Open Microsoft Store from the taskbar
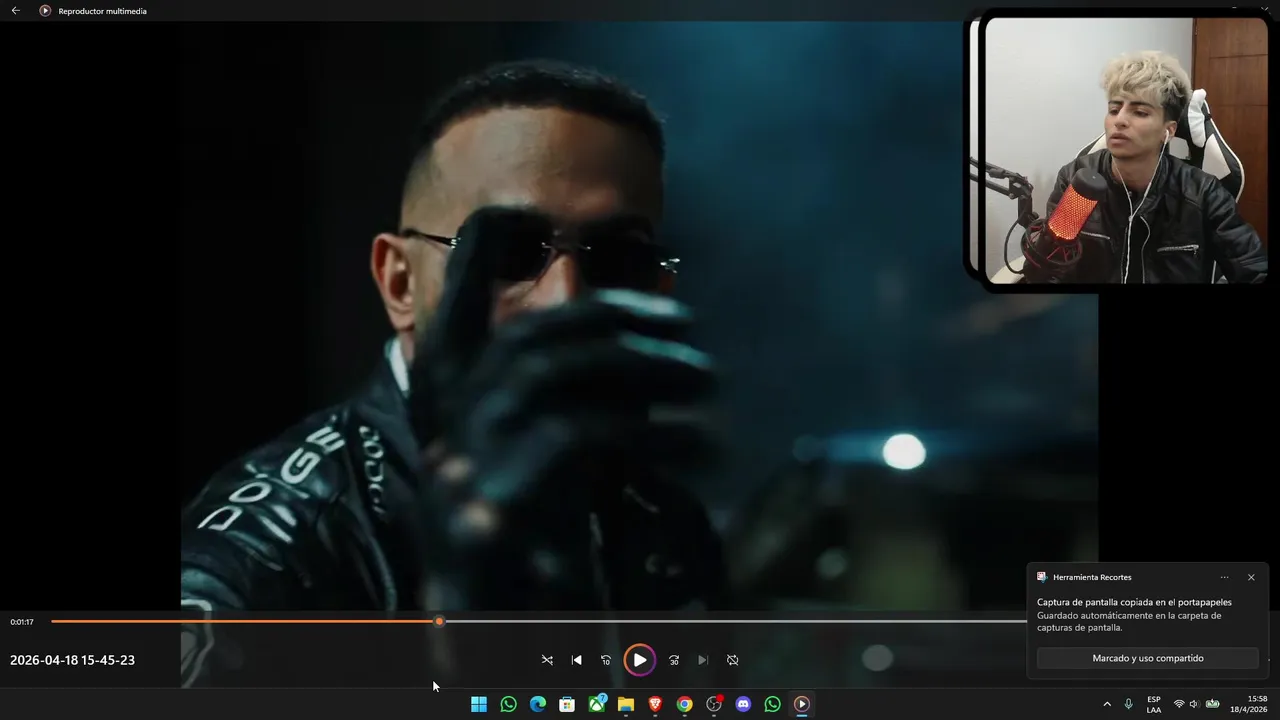 click(567, 704)
